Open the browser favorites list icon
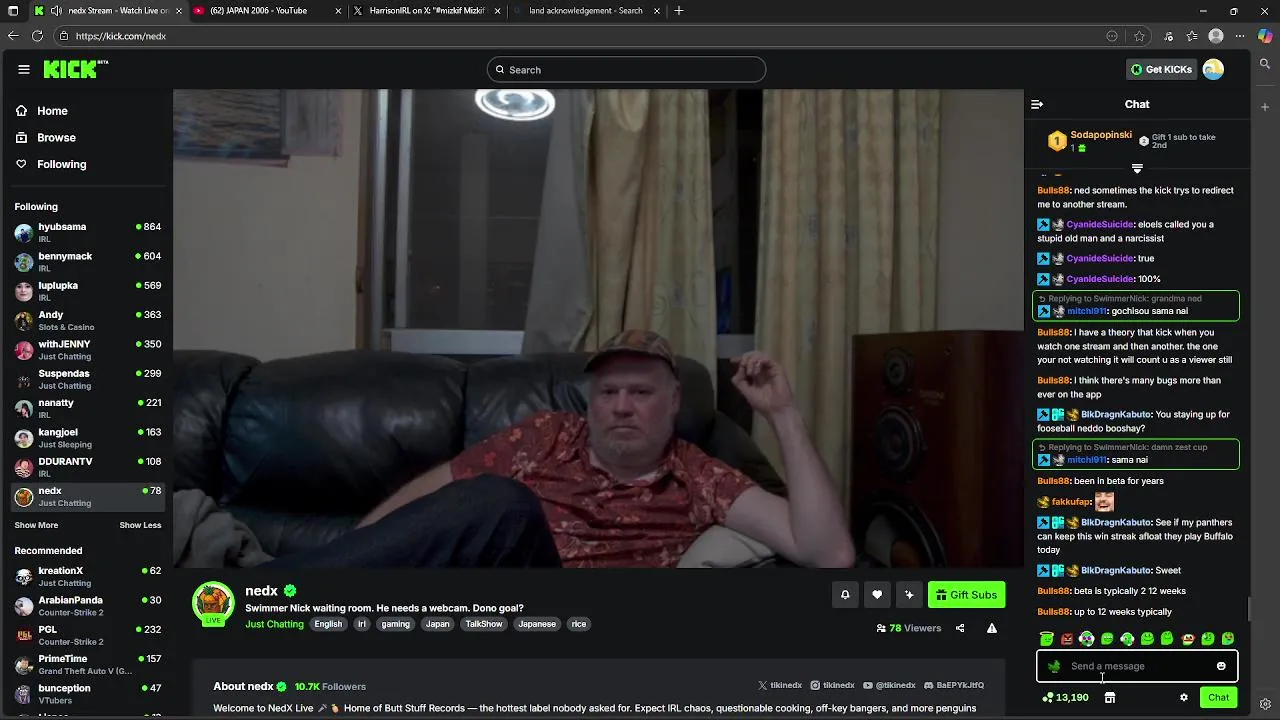Image resolution: width=1280 pixels, height=720 pixels. 1192,36
